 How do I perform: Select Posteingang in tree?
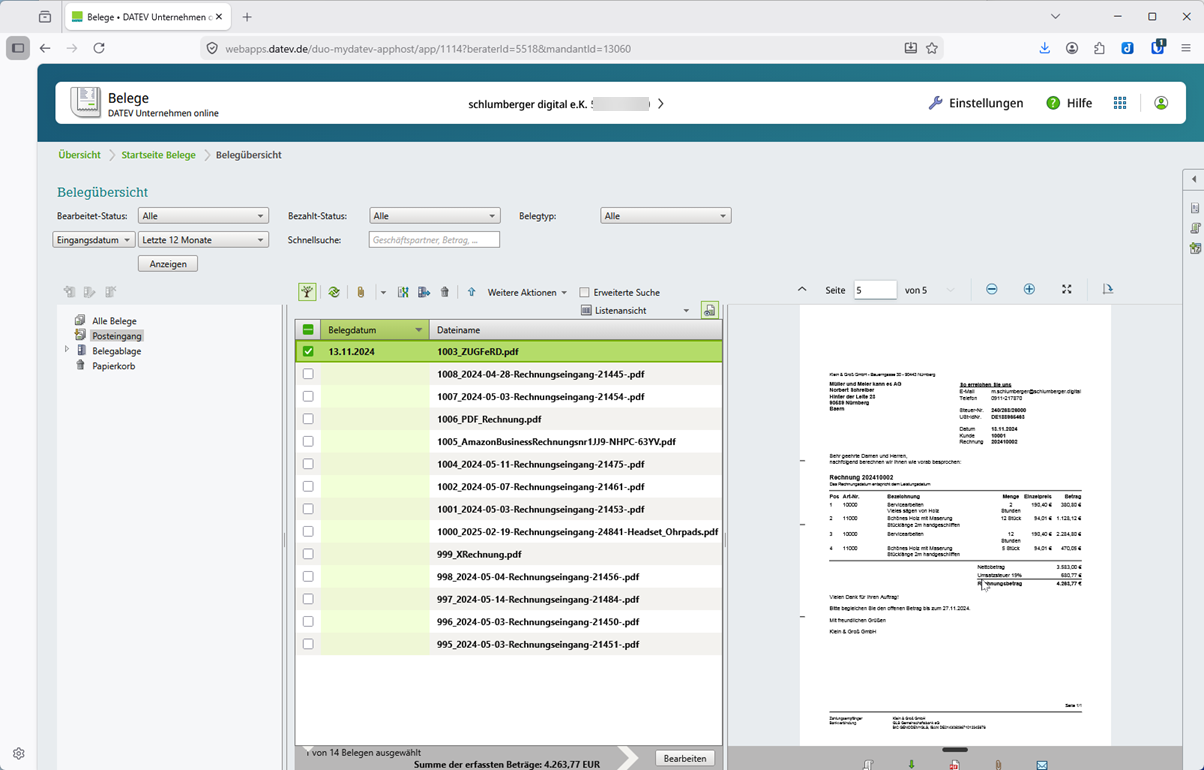pyautogui.click(x=117, y=336)
